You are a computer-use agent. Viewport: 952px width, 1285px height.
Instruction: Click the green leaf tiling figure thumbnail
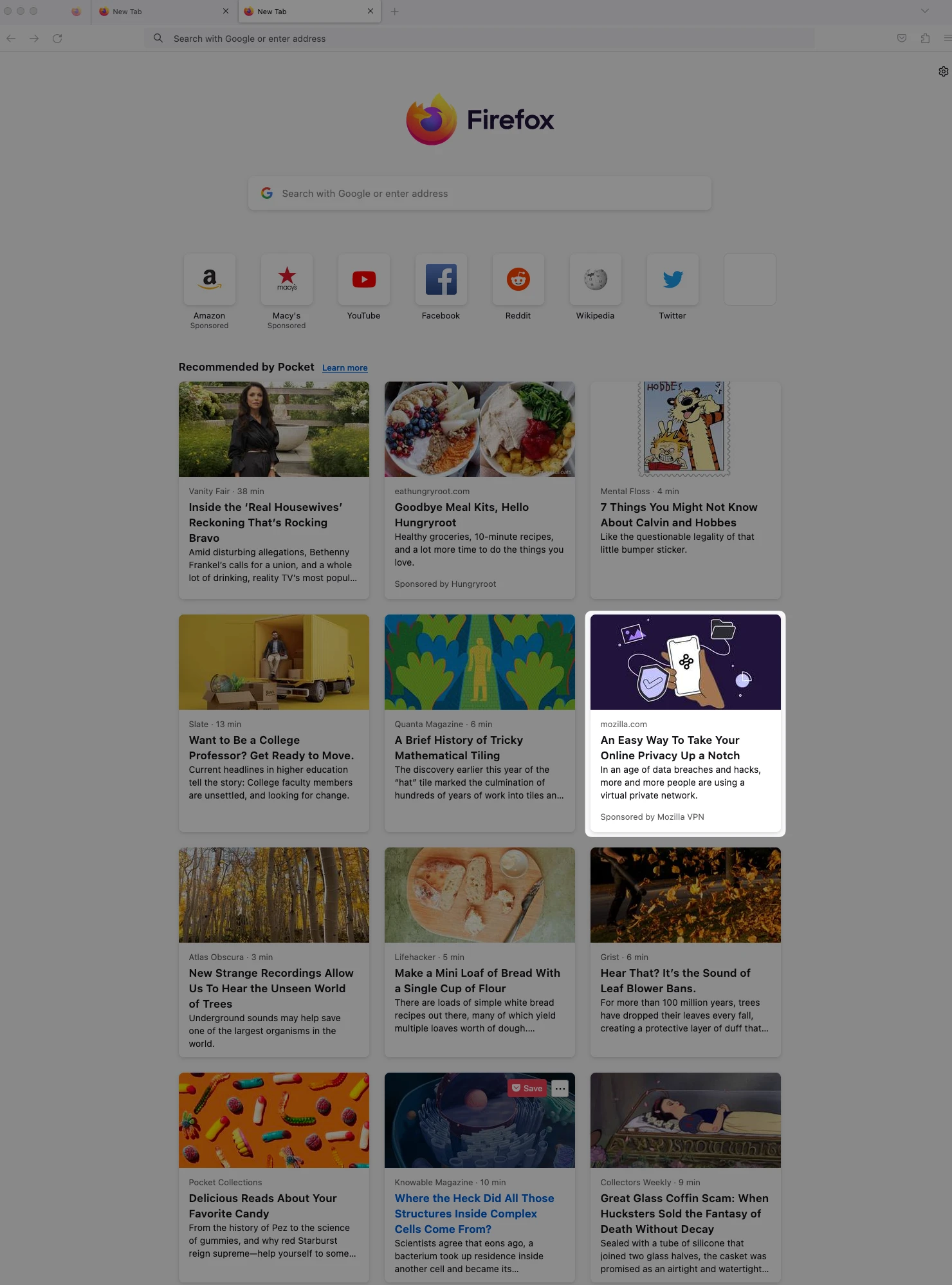(480, 662)
